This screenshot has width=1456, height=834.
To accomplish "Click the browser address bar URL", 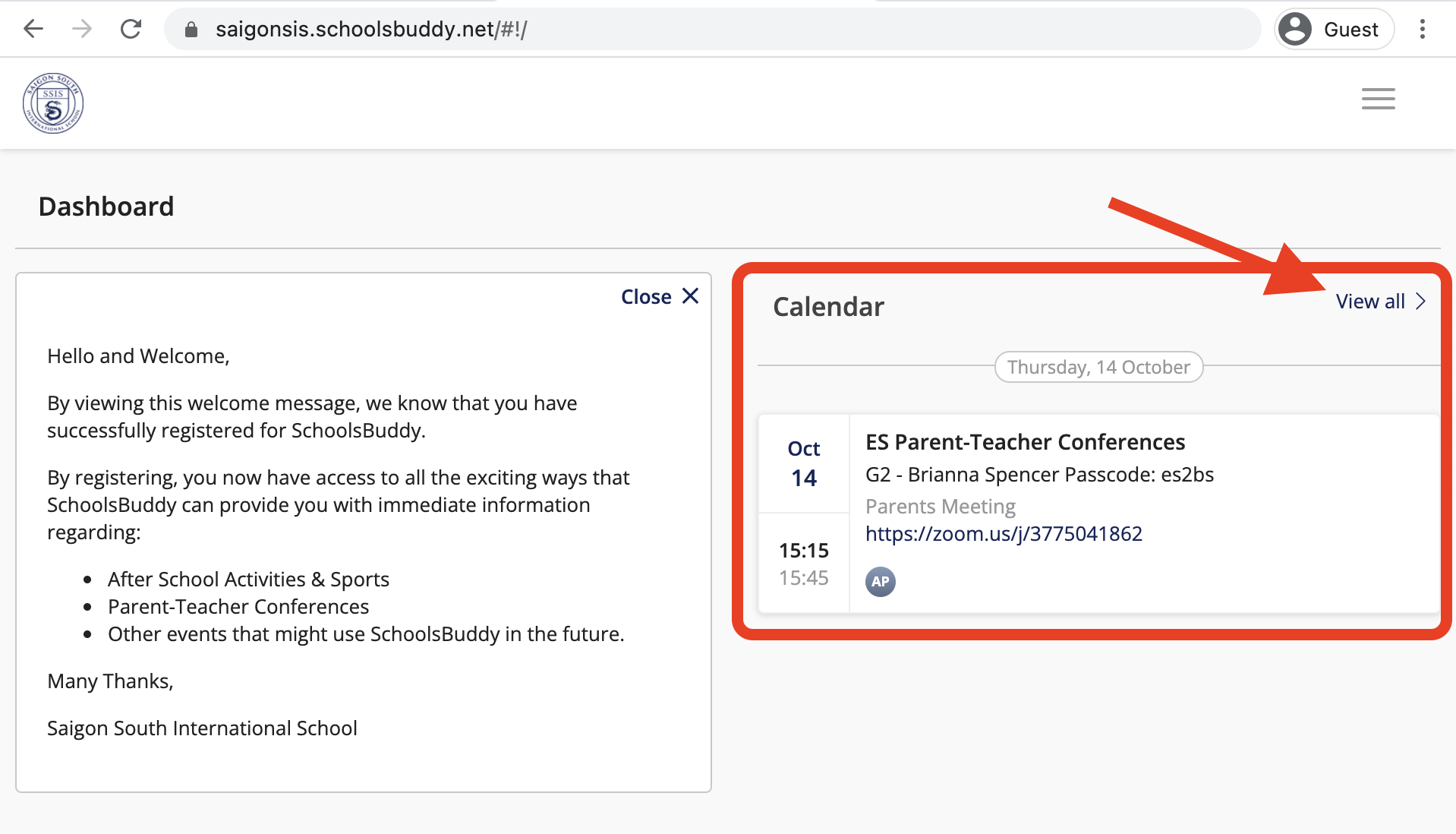I will [x=371, y=30].
